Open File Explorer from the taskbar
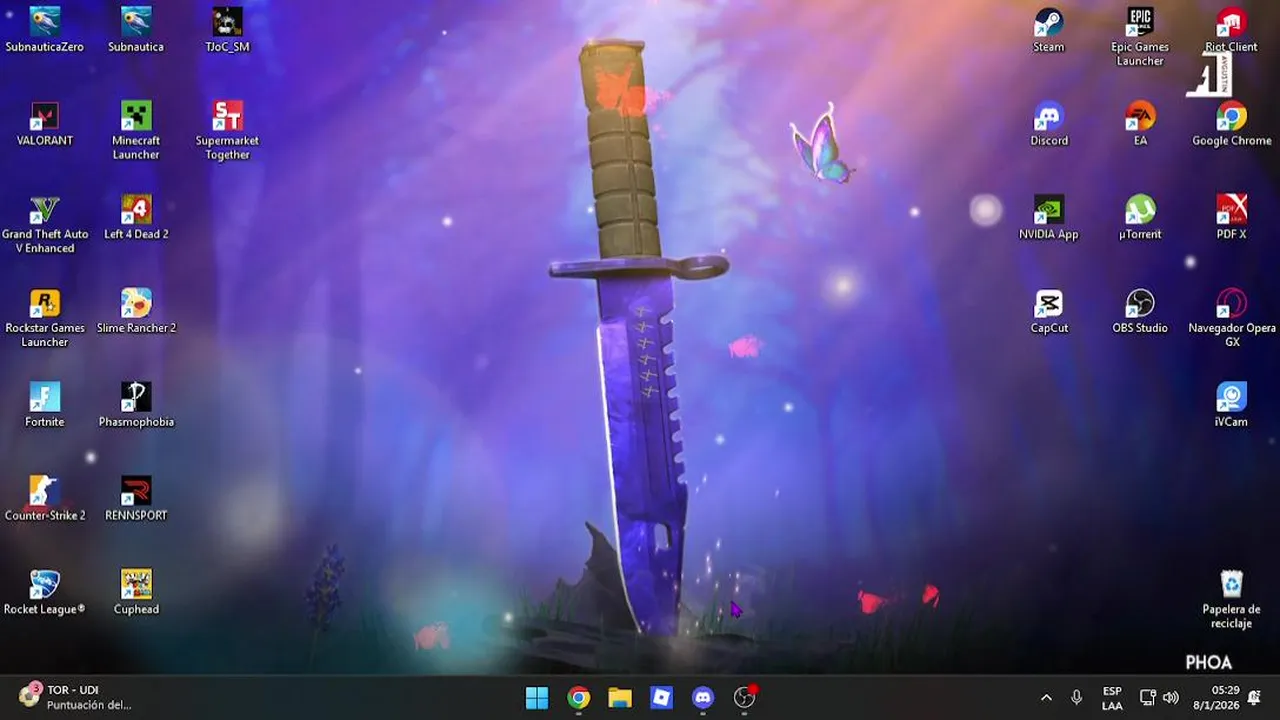Image resolution: width=1280 pixels, height=720 pixels. tap(620, 698)
